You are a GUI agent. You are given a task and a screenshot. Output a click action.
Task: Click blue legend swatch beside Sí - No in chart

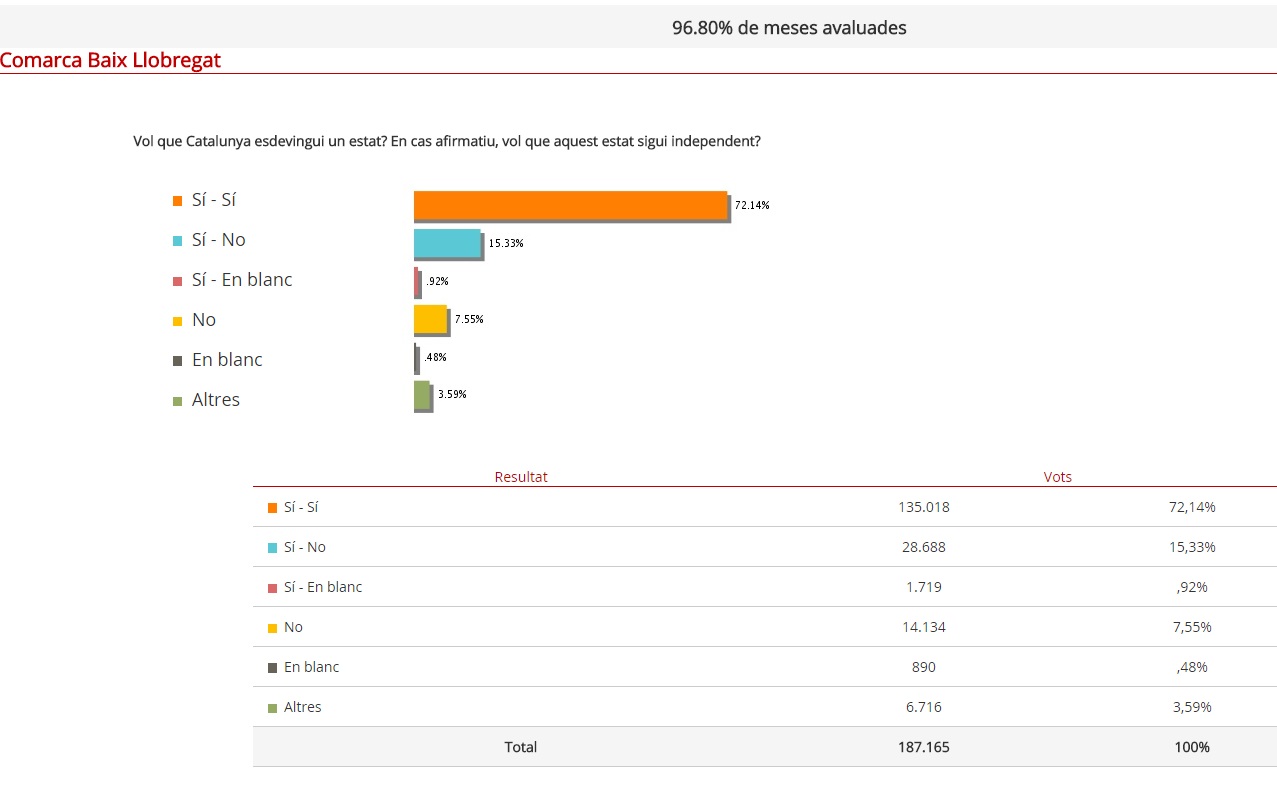tap(177, 241)
